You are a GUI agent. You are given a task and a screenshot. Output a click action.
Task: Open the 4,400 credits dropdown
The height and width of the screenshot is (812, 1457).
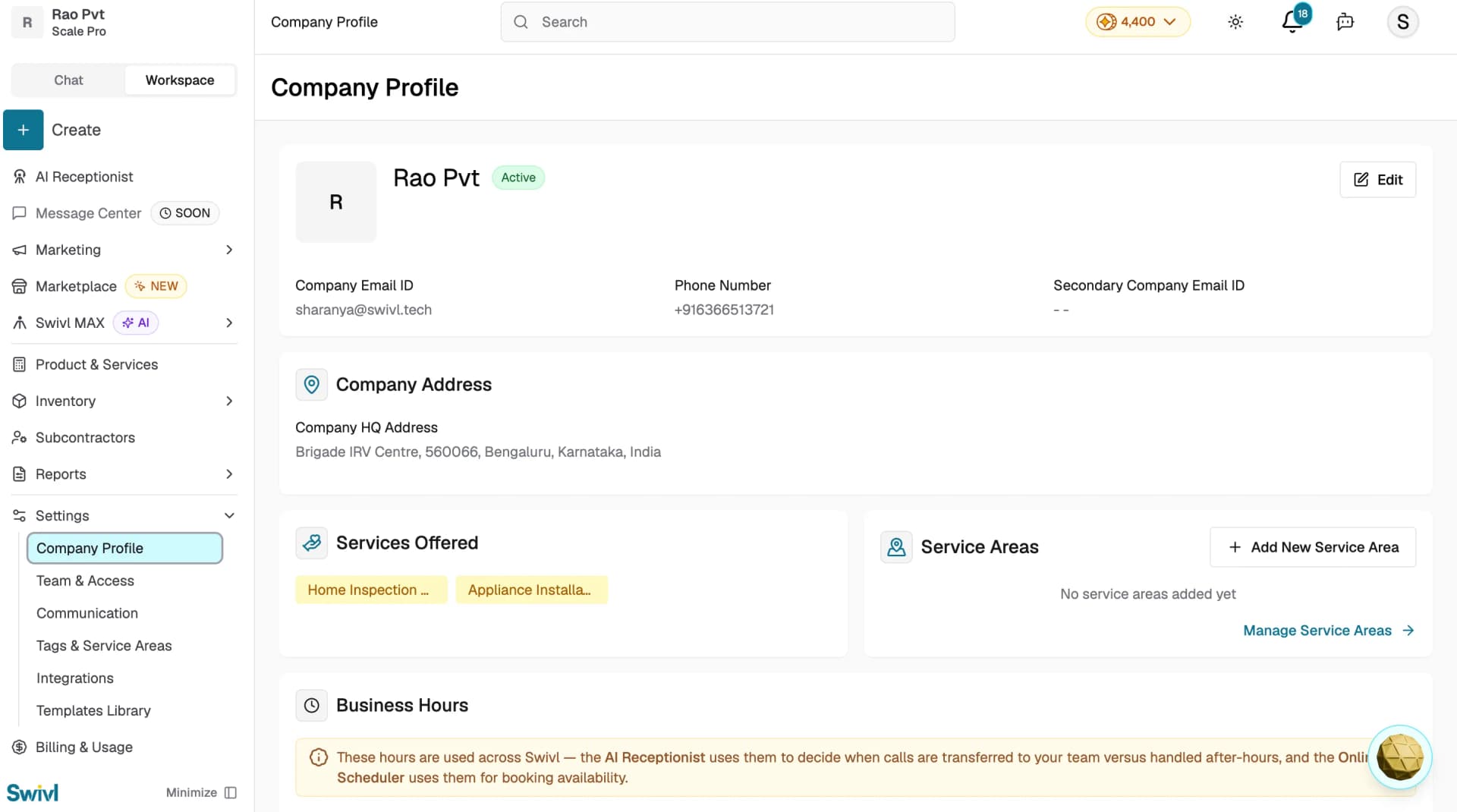coord(1138,22)
